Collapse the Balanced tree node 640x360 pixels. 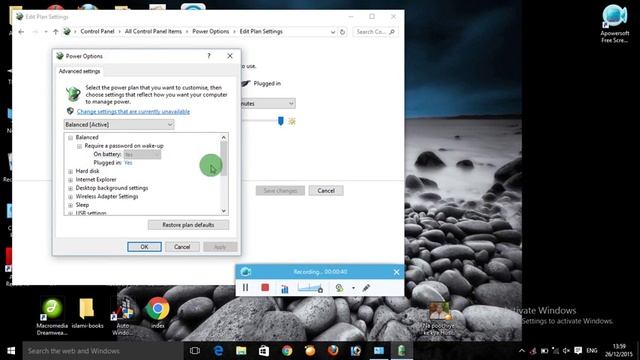(71, 138)
